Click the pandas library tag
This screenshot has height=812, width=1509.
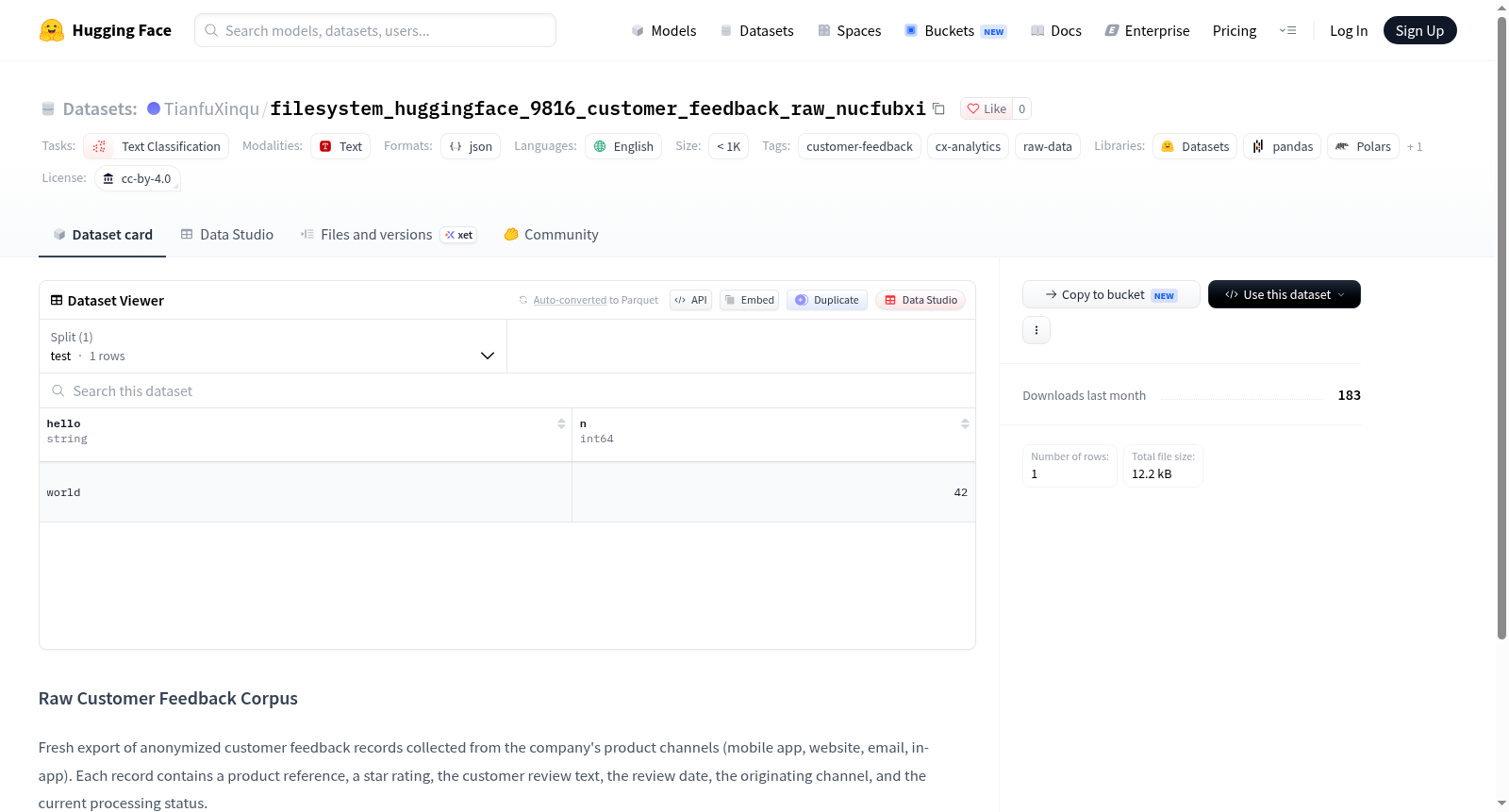pyautogui.click(x=1283, y=146)
